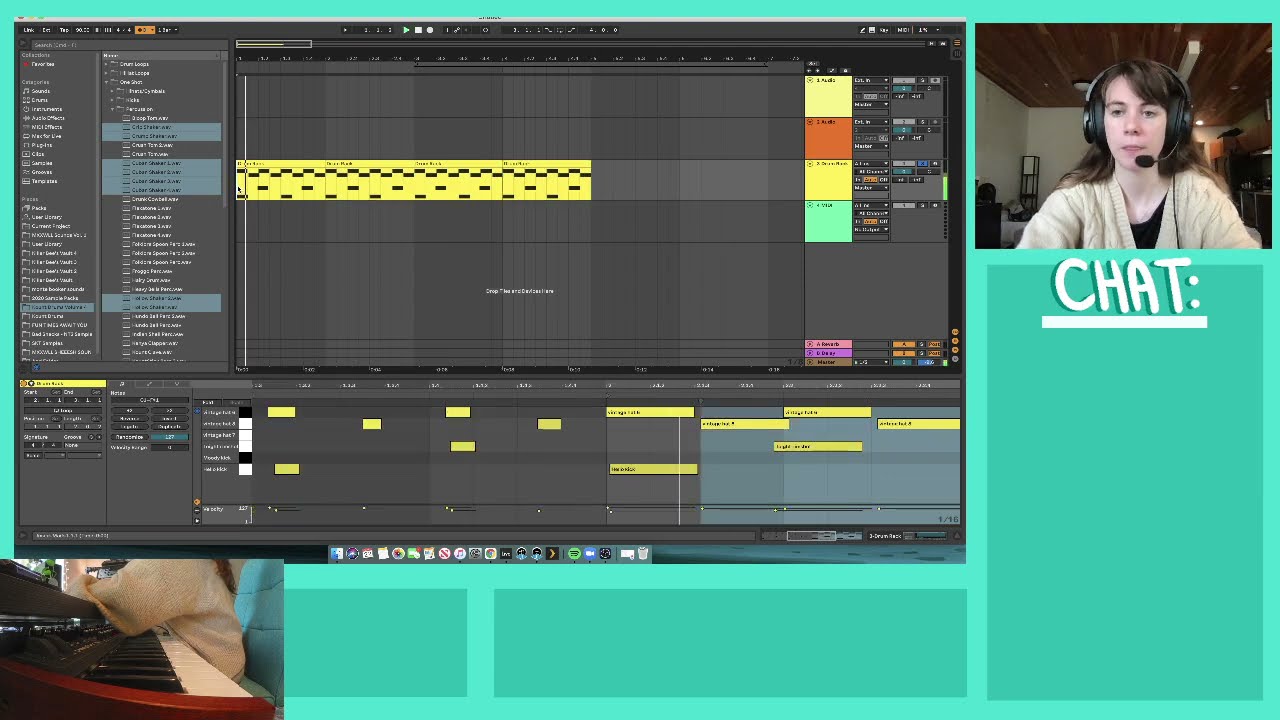Open track 4 No Output dropdown
The height and width of the screenshot is (720, 1280).
pyautogui.click(x=871, y=230)
